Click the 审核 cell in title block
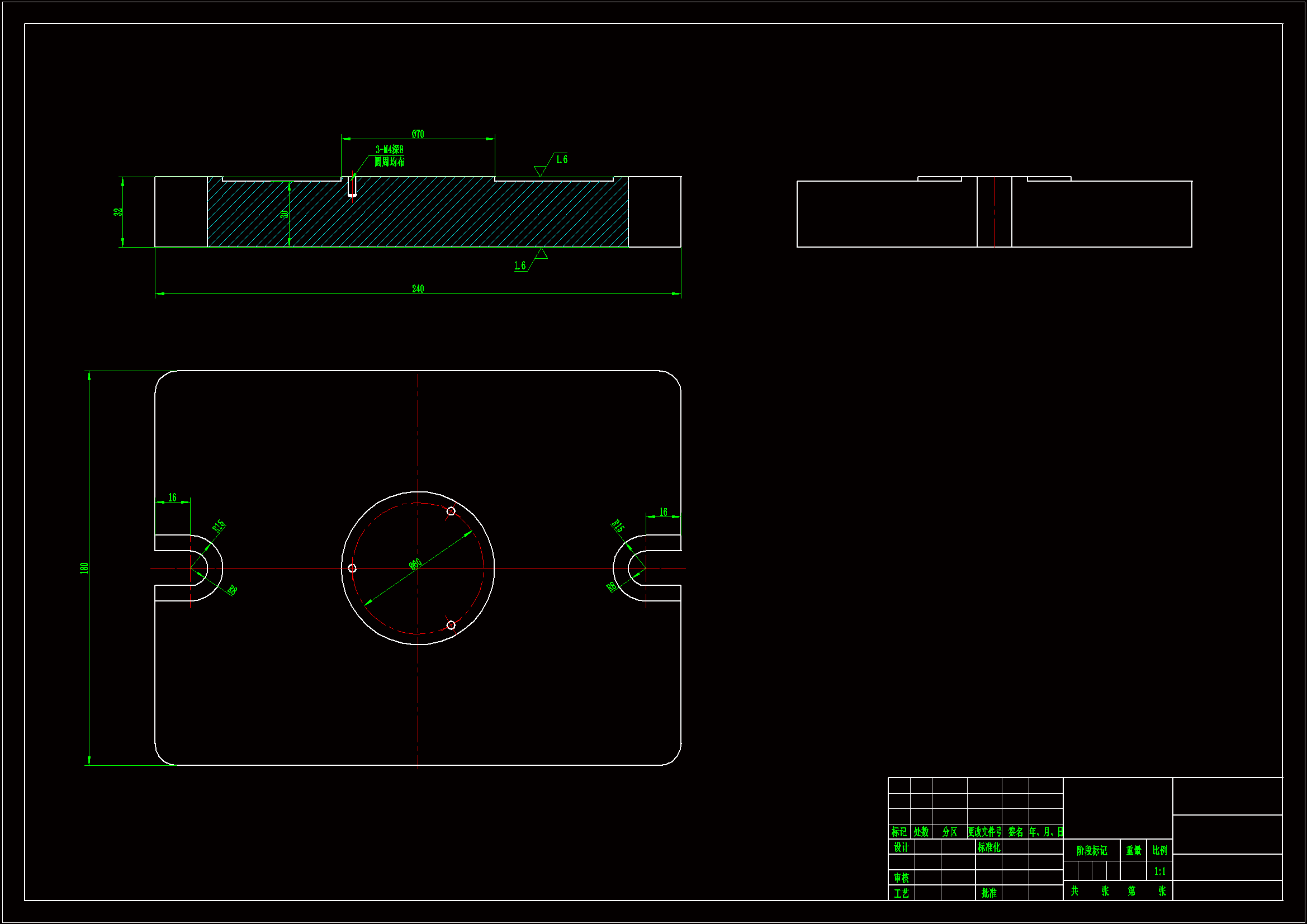The width and height of the screenshot is (1307, 924). 901,878
